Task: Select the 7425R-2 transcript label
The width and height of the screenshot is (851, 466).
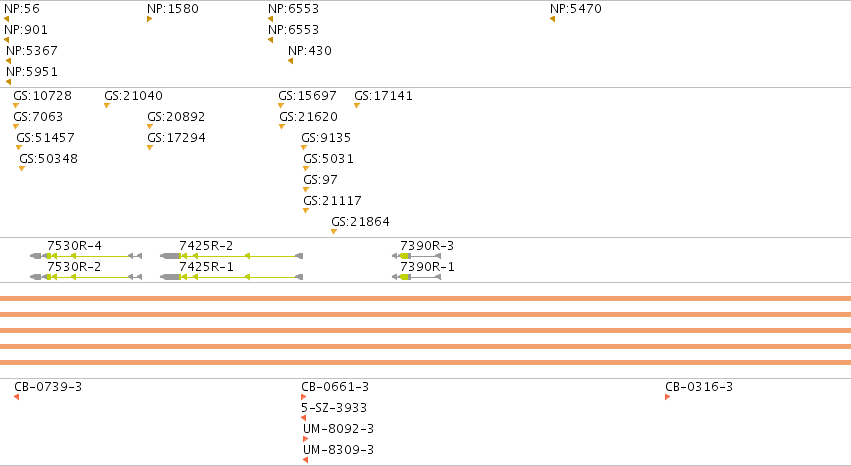Action: tap(206, 246)
